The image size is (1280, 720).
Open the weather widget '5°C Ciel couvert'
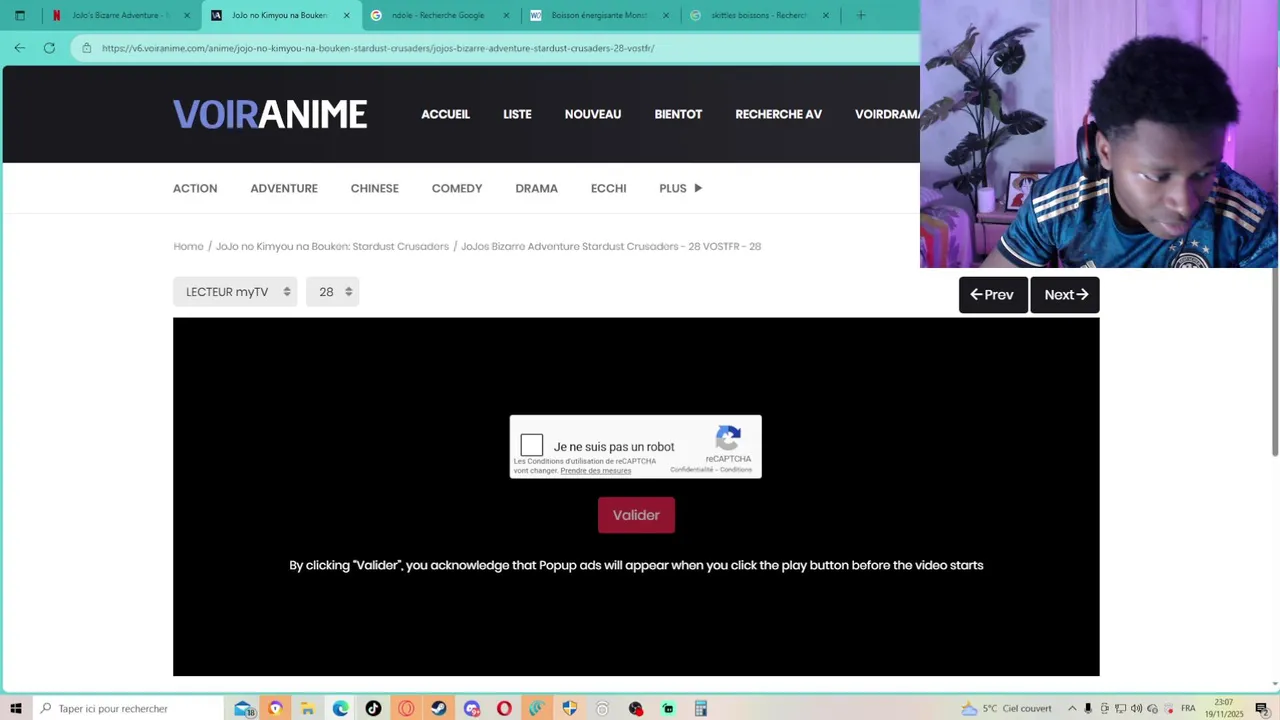[1006, 708]
